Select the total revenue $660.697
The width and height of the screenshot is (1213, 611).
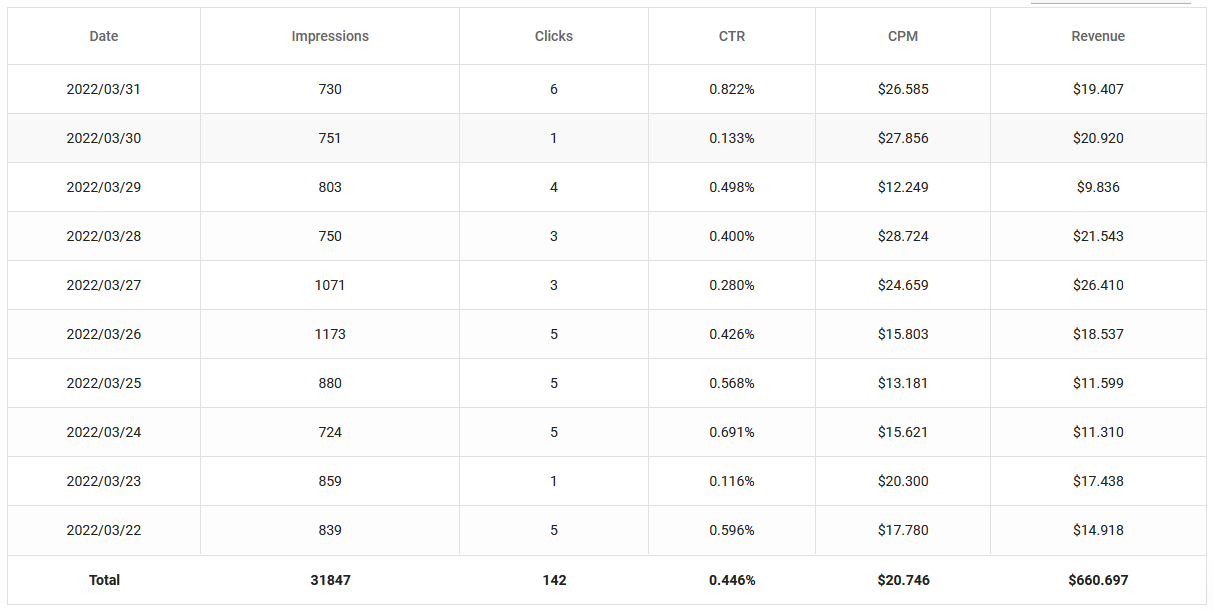click(x=1098, y=580)
